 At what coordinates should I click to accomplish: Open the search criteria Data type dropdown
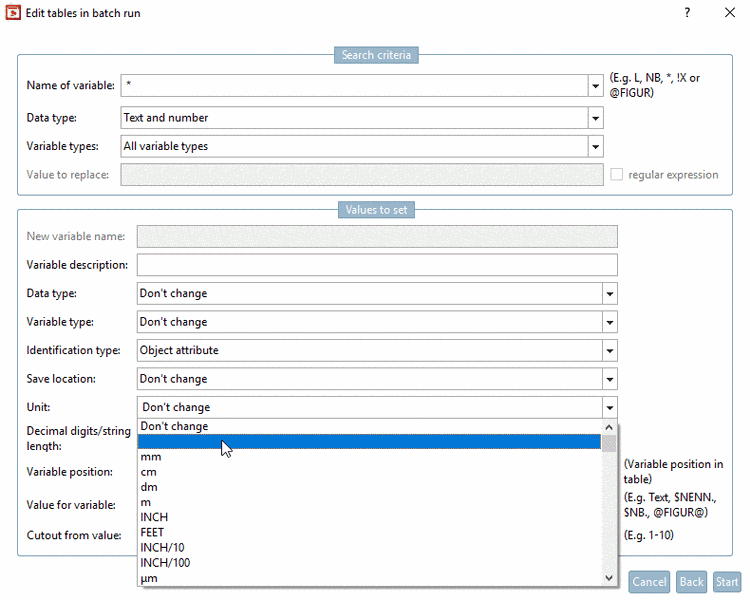[596, 118]
